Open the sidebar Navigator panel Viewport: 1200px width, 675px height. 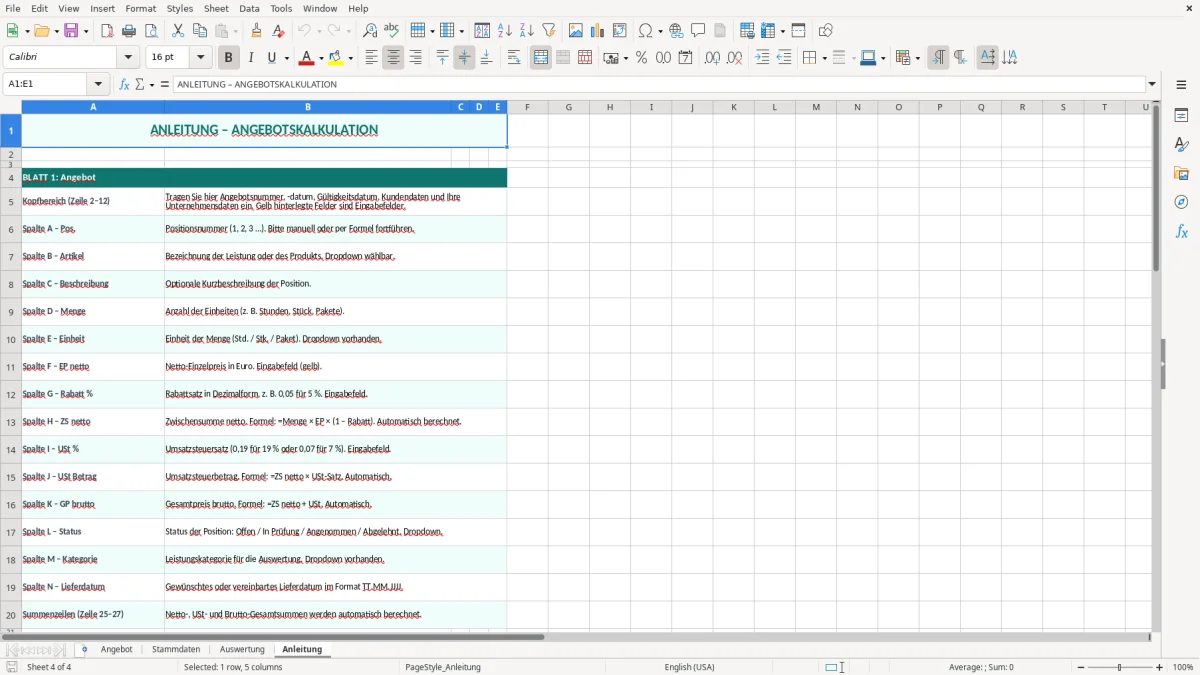click(x=1181, y=202)
